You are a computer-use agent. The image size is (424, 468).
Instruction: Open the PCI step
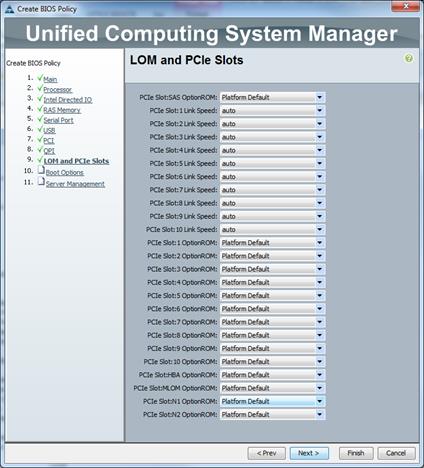pos(49,141)
